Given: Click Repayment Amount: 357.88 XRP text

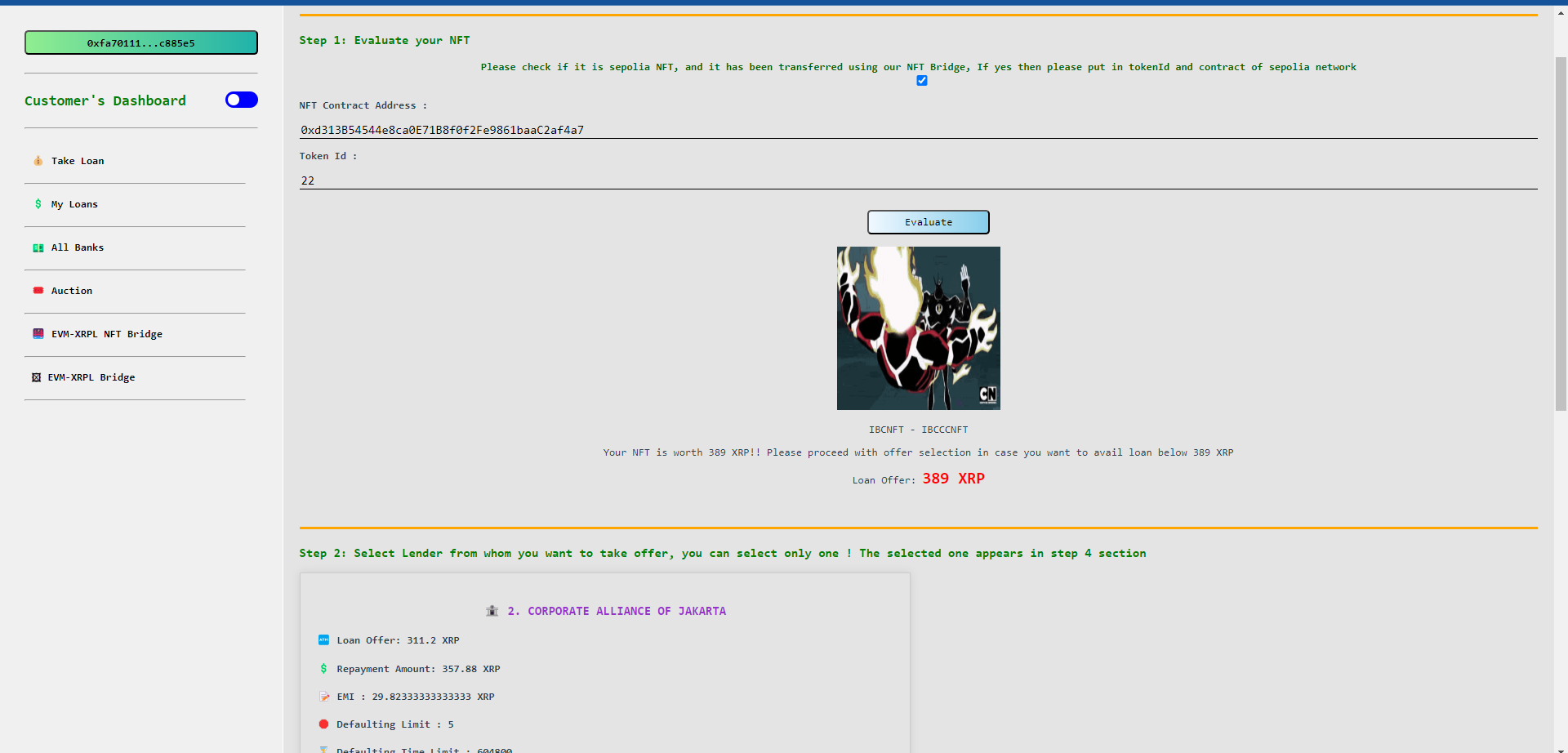Looking at the screenshot, I should 418,669.
